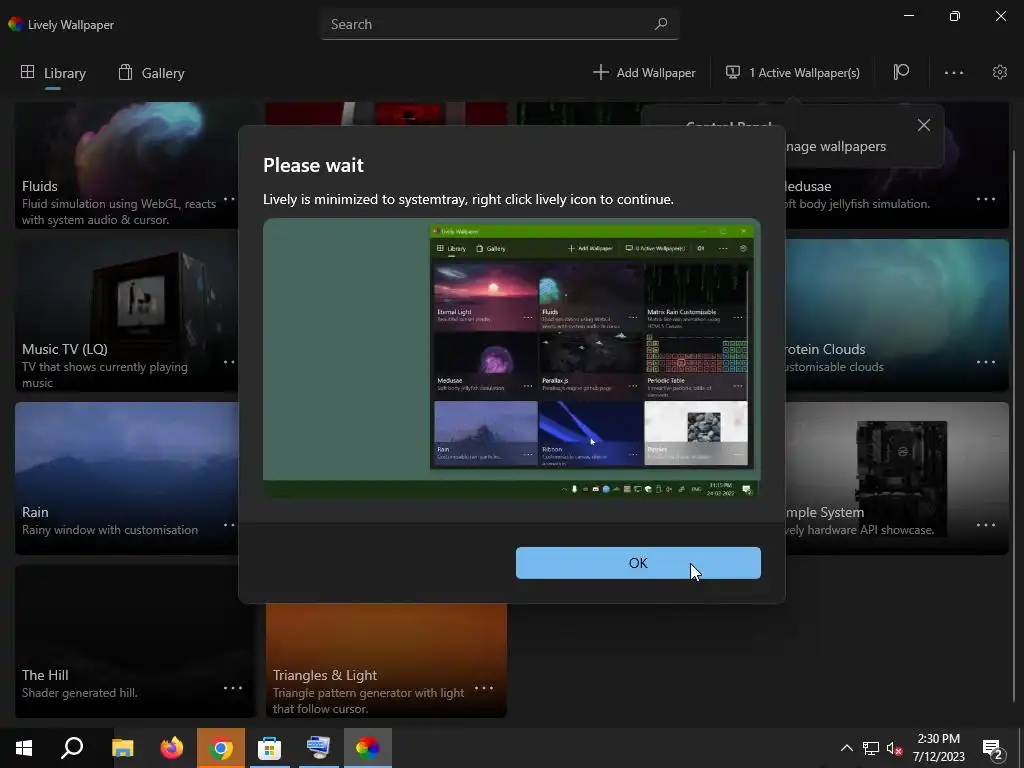Click Lively Wallpaper taskbar icon

point(368,748)
